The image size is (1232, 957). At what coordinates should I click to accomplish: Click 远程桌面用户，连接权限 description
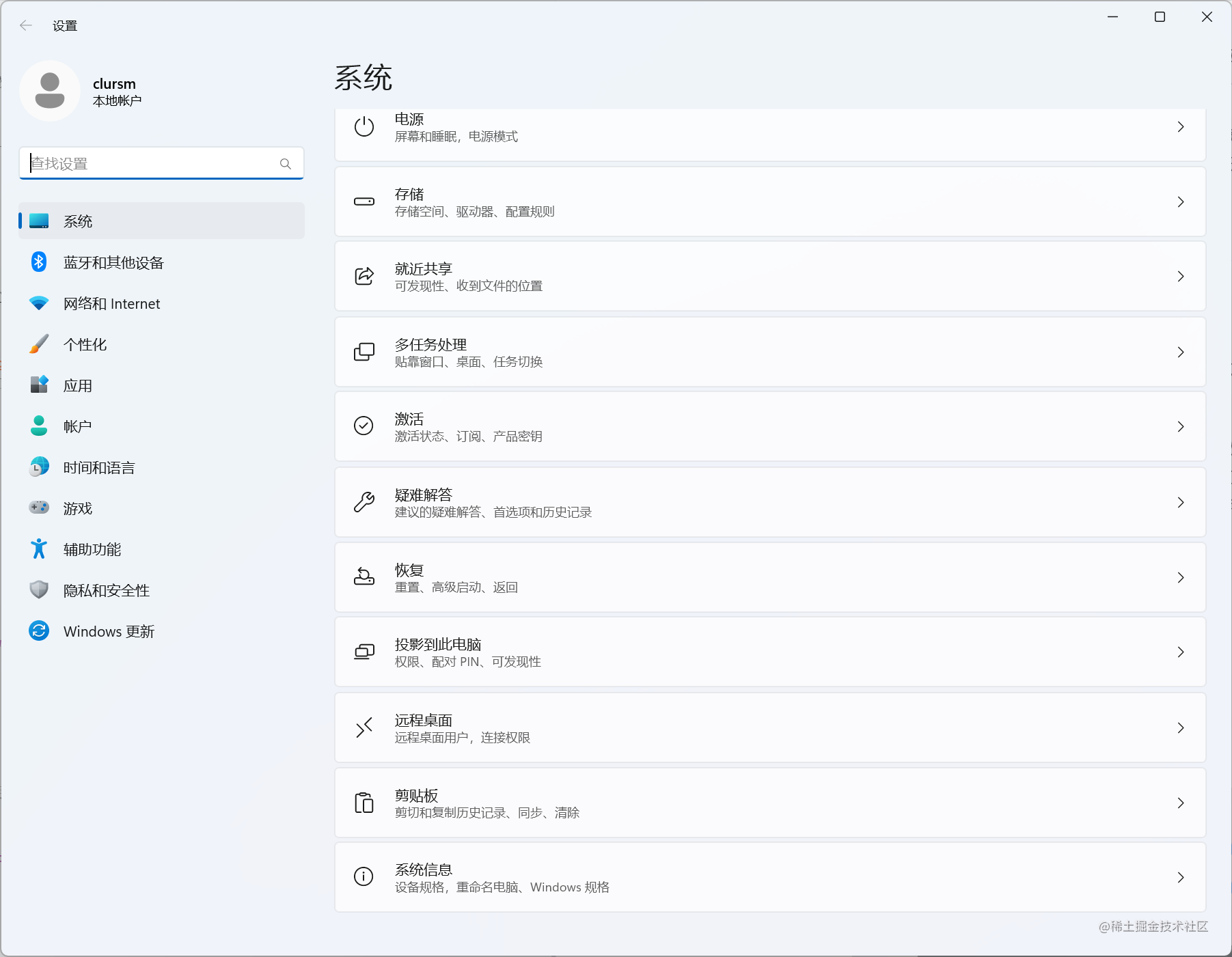[x=463, y=738]
